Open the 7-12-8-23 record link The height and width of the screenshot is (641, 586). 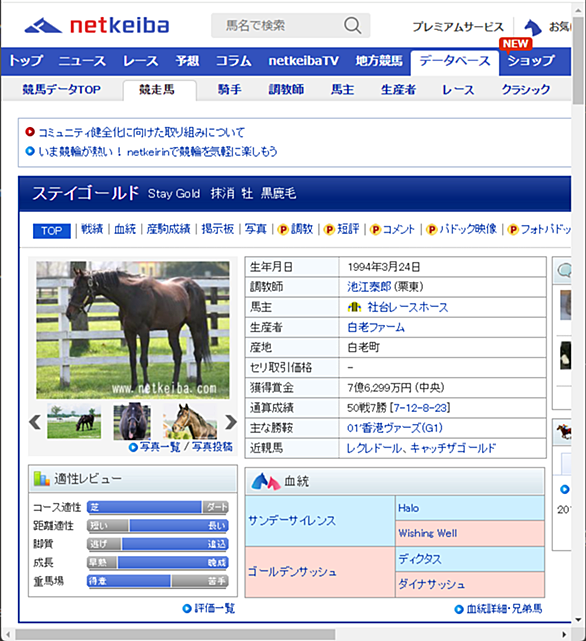pyautogui.click(x=421, y=408)
